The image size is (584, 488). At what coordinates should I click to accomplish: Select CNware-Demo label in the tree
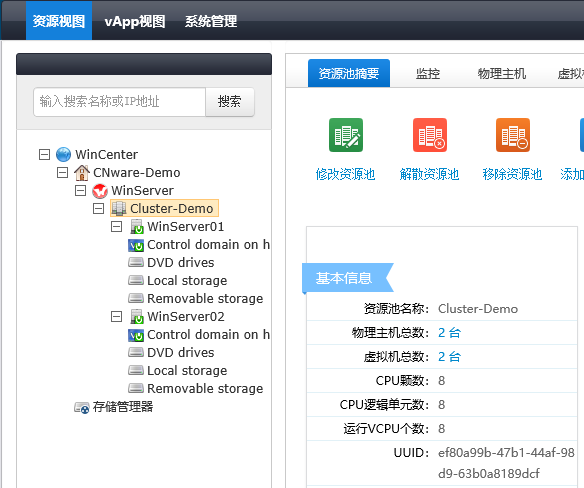point(137,172)
